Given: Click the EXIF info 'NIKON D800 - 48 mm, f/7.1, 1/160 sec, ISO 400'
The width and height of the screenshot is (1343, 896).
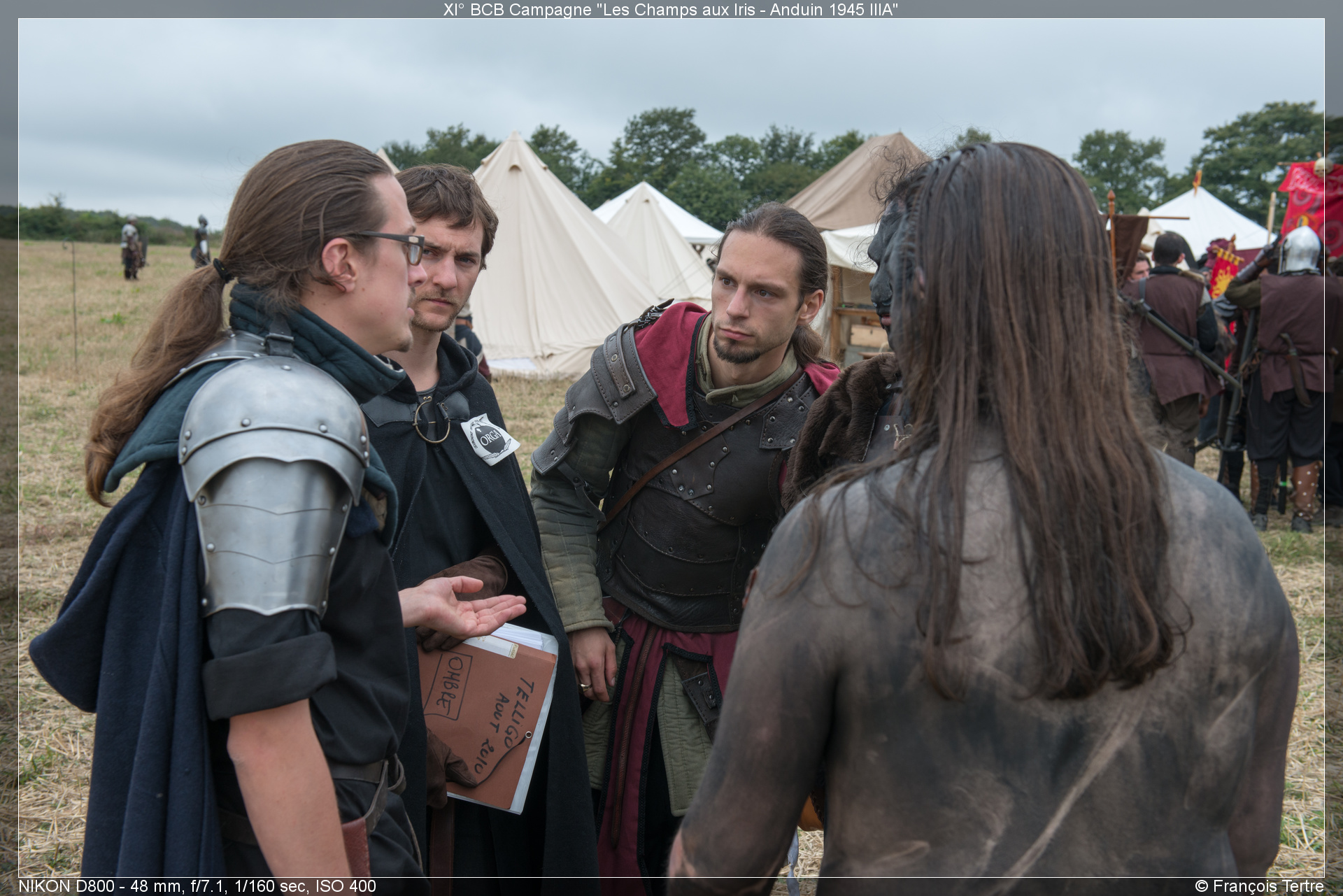Looking at the screenshot, I should pos(197,886).
